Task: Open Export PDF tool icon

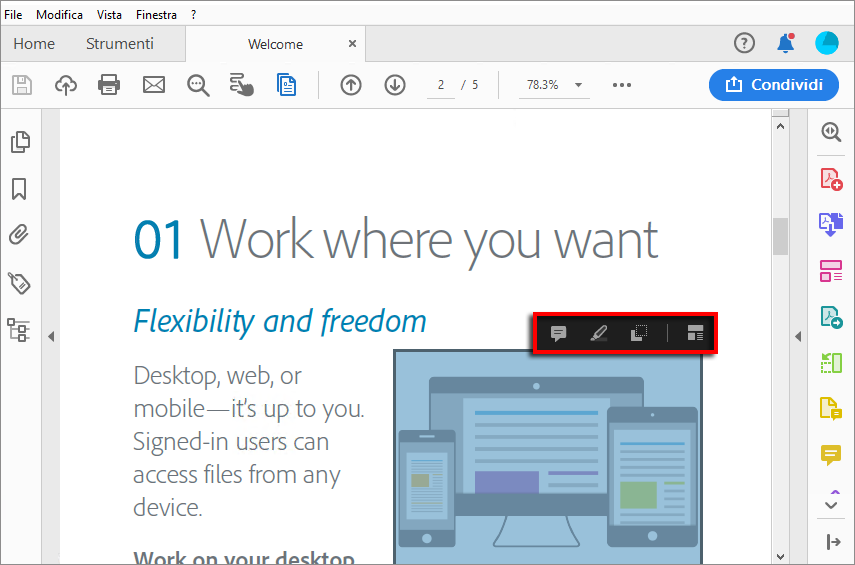Action: [x=831, y=225]
